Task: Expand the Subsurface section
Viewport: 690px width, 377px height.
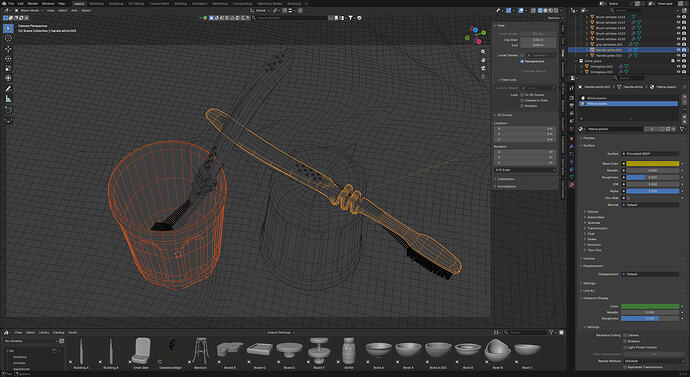Action: point(594,217)
